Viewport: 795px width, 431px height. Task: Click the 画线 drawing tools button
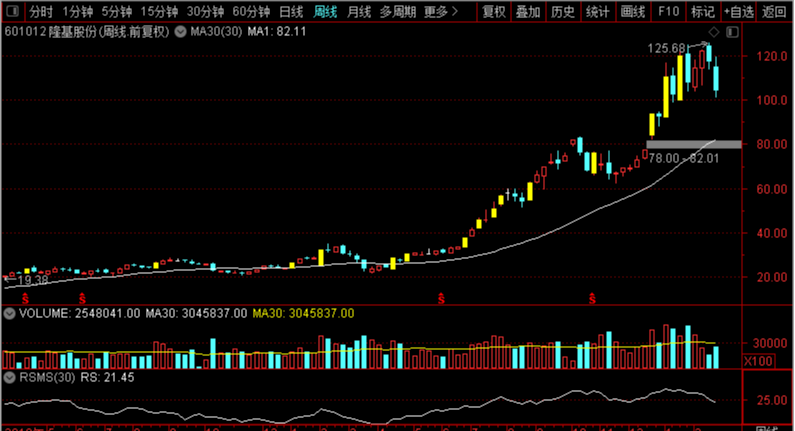[x=632, y=12]
